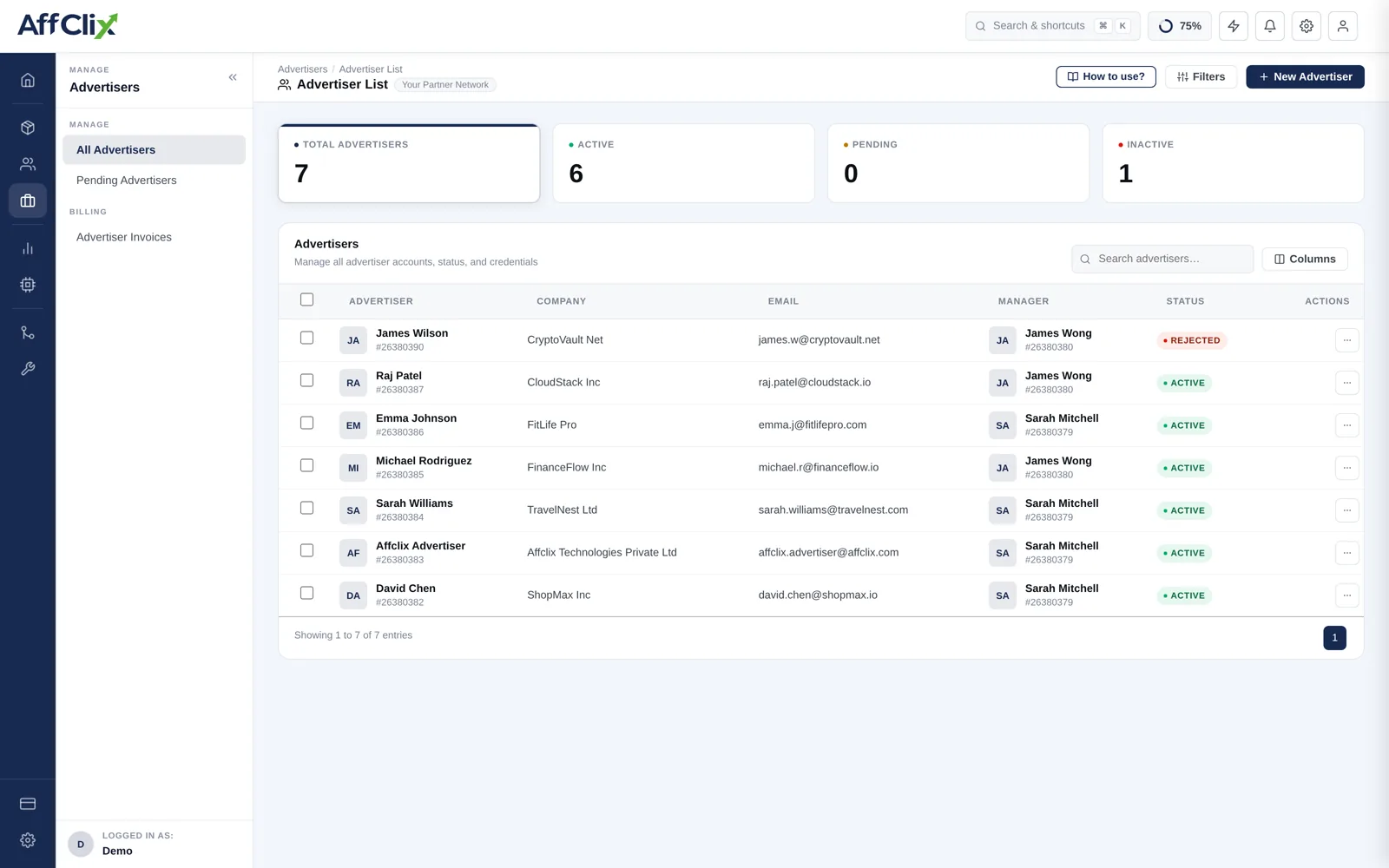Open the Search & shortcuts box
This screenshot has height=868, width=1389.
coord(1053,26)
